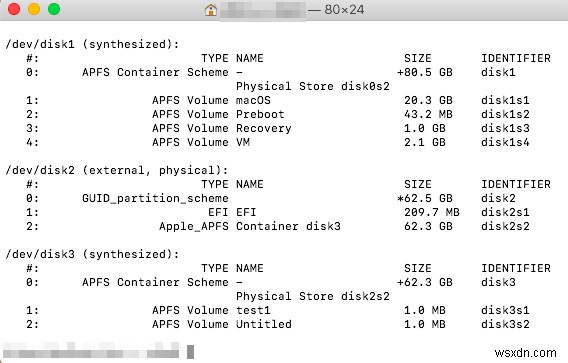Click the 'disk3s2' identifier
This screenshot has width=568, height=363.
(x=505, y=324)
